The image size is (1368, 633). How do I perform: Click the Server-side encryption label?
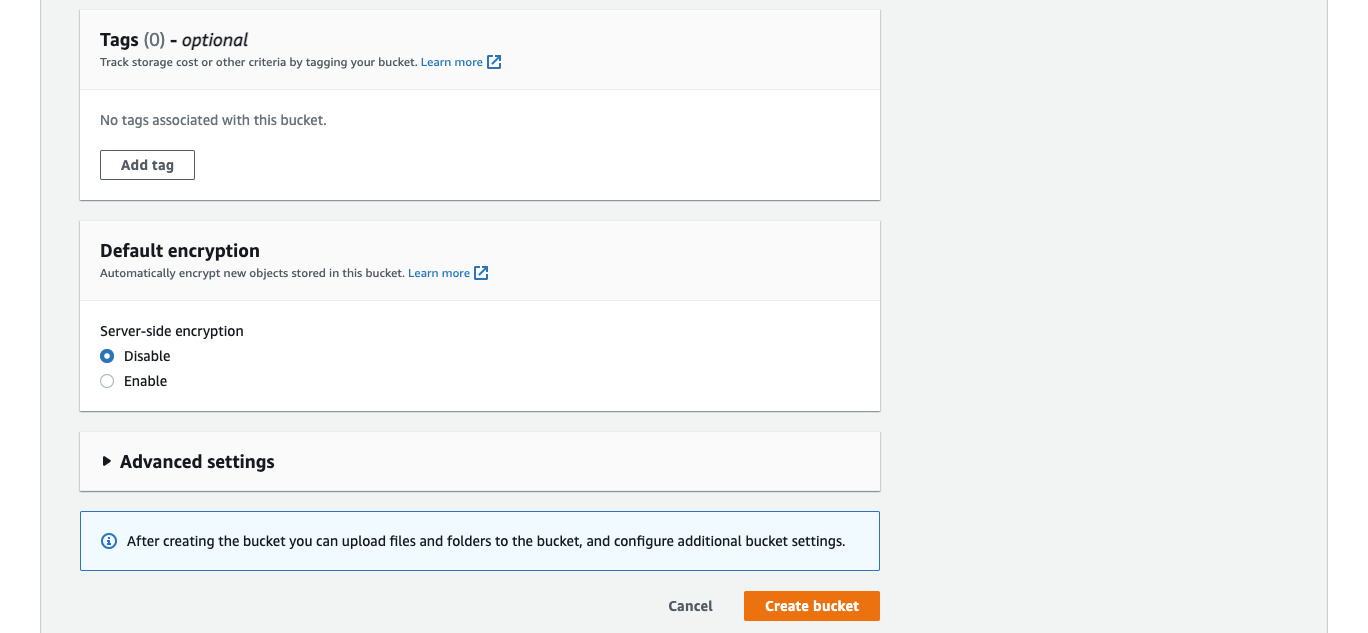coord(171,330)
